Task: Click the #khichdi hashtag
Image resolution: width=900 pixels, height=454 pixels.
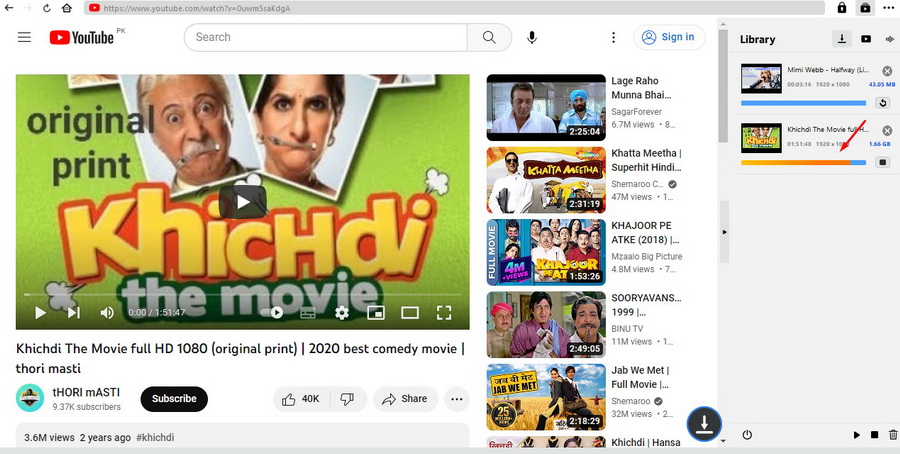Action: click(x=155, y=437)
